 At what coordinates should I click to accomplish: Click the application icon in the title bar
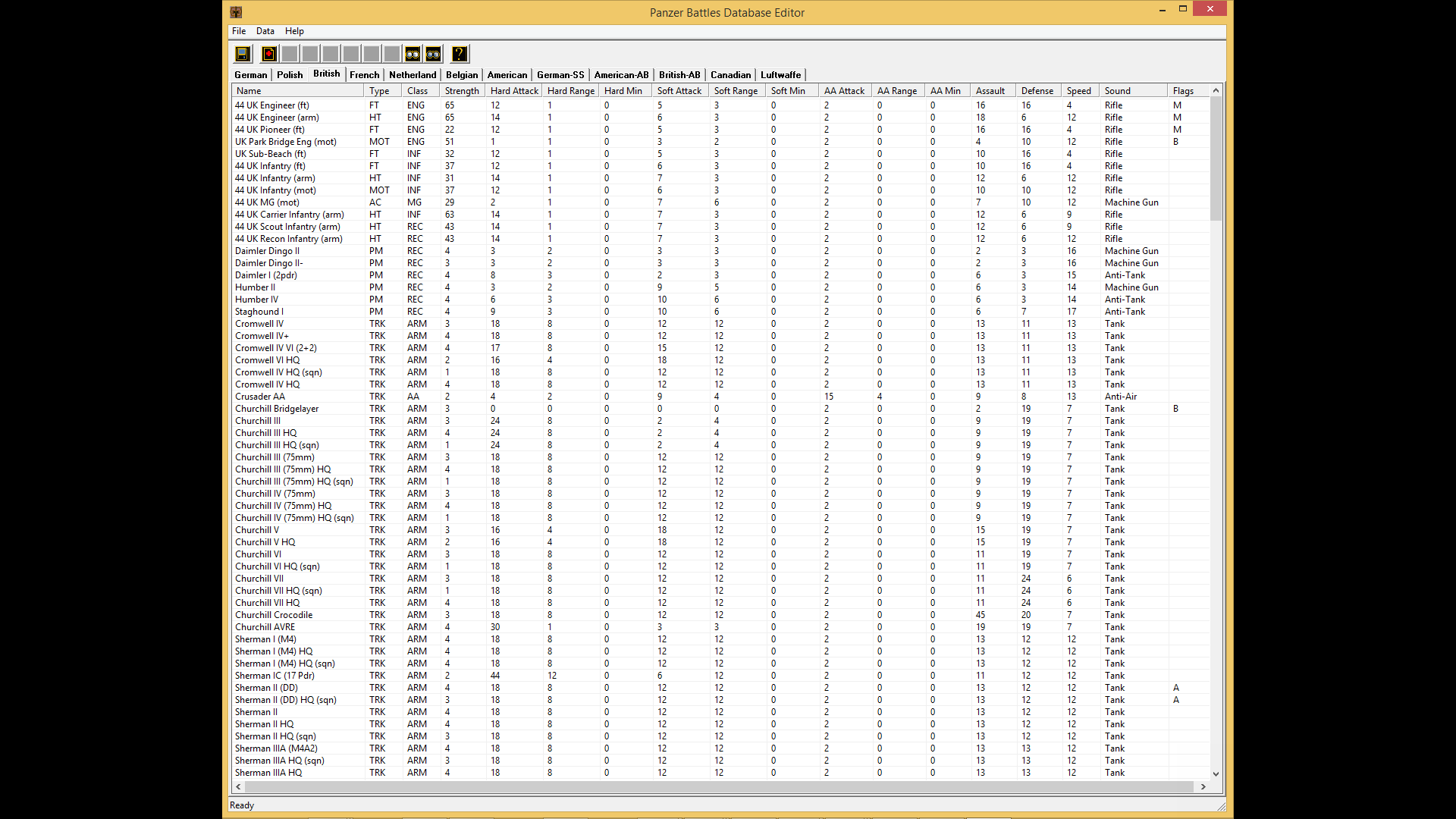tap(236, 12)
